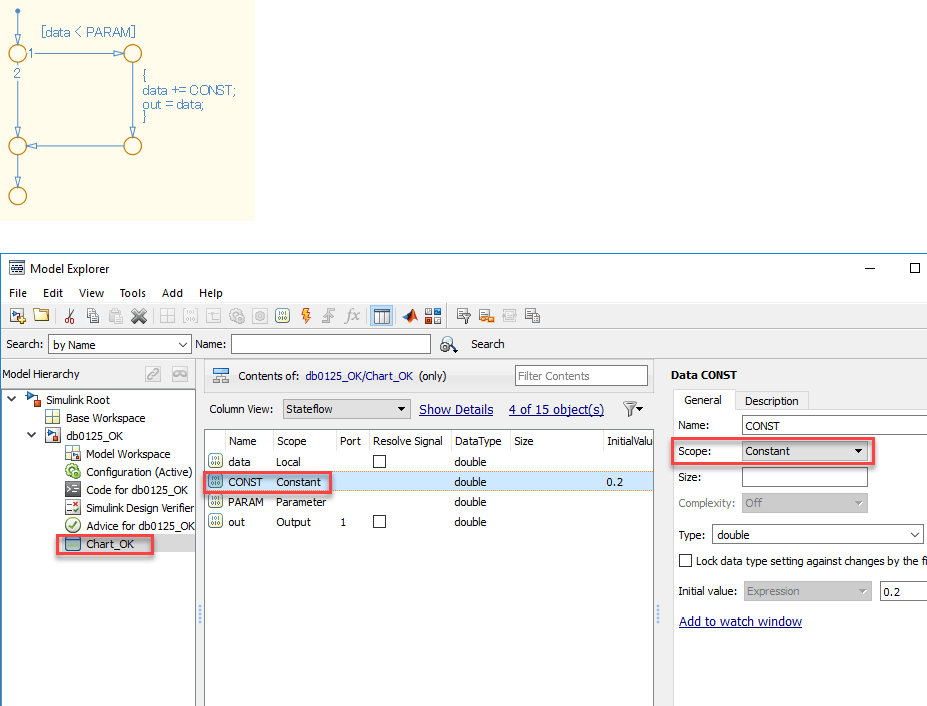Click the binoculars search options icon

click(x=448, y=345)
